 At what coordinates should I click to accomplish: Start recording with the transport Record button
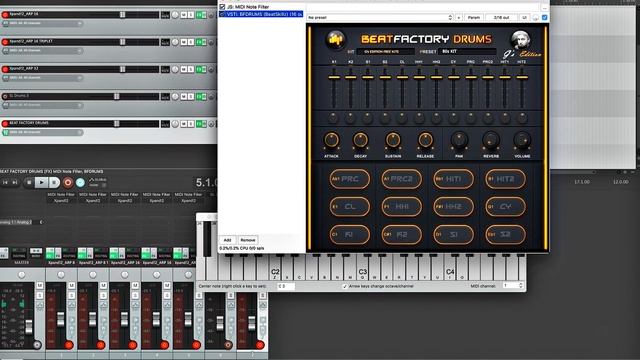tap(68, 182)
